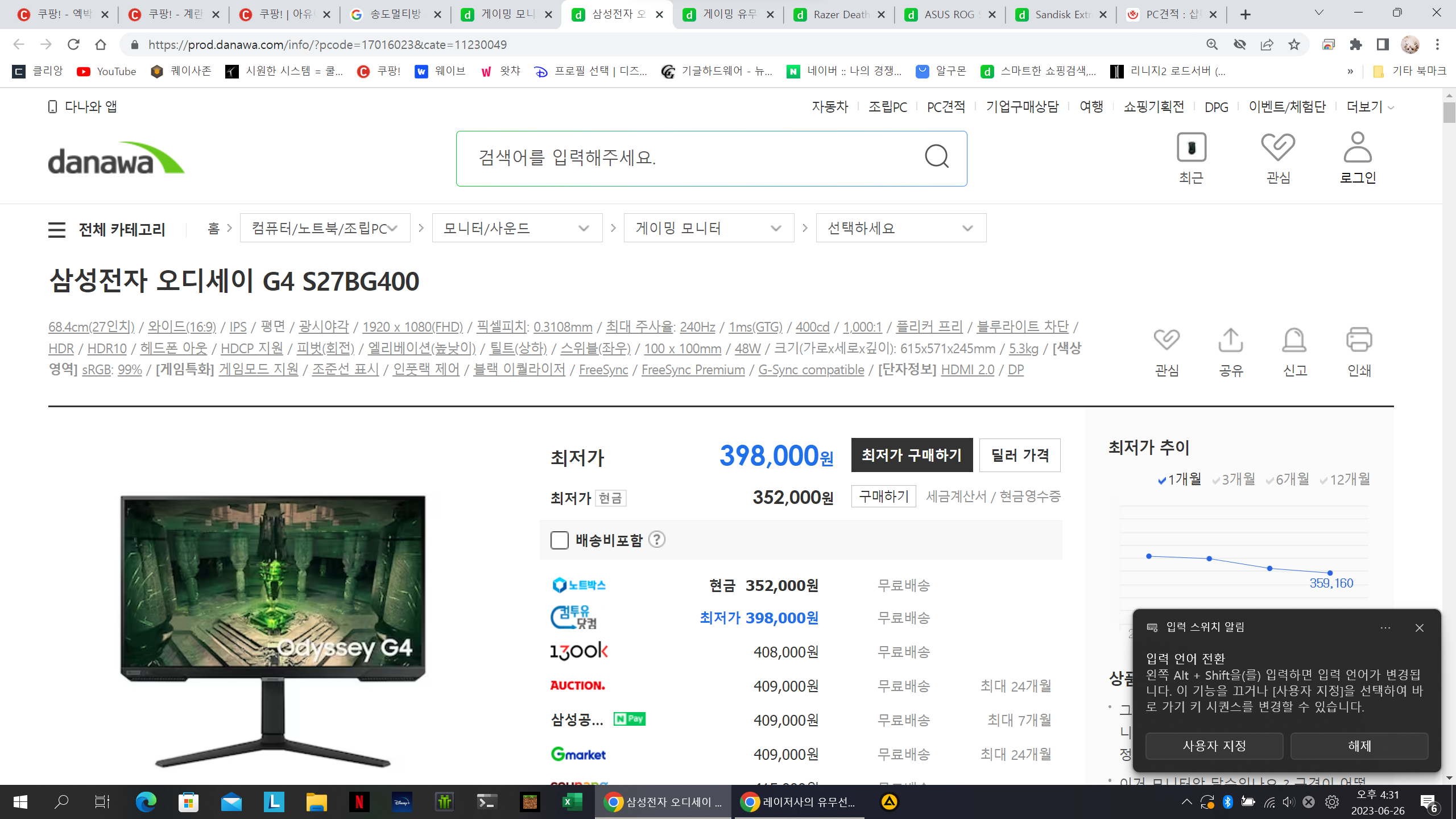Click the share page icon in address bar
1456x819 pixels.
[x=1267, y=44]
